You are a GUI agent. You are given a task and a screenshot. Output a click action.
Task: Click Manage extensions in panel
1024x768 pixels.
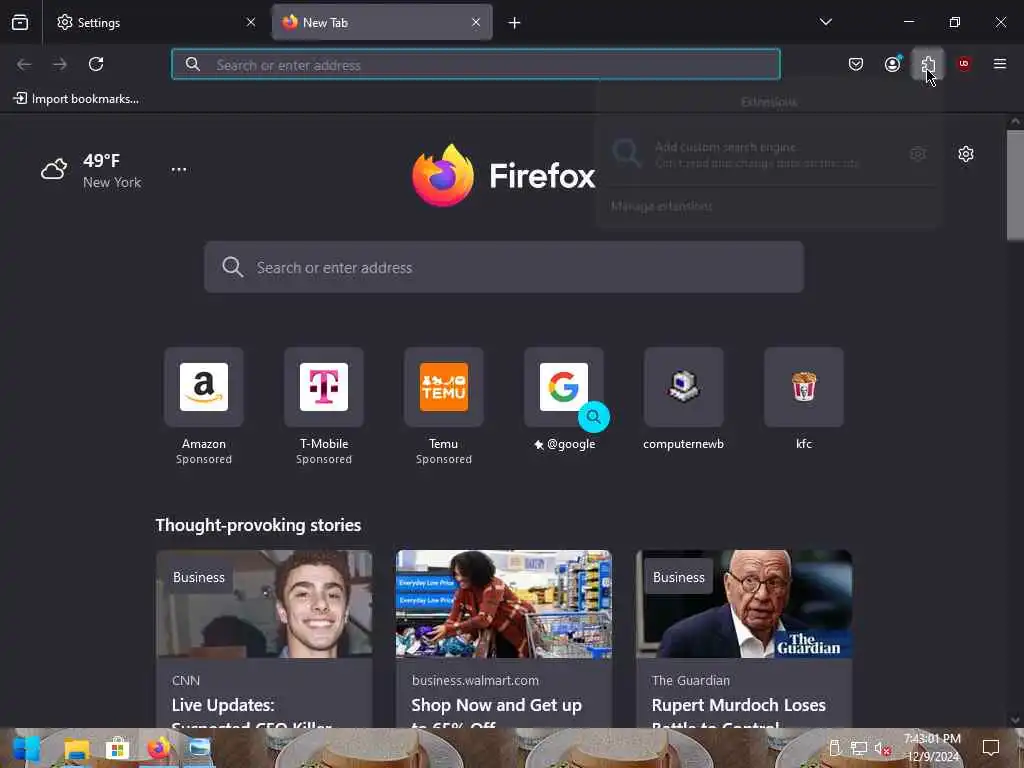tap(662, 206)
